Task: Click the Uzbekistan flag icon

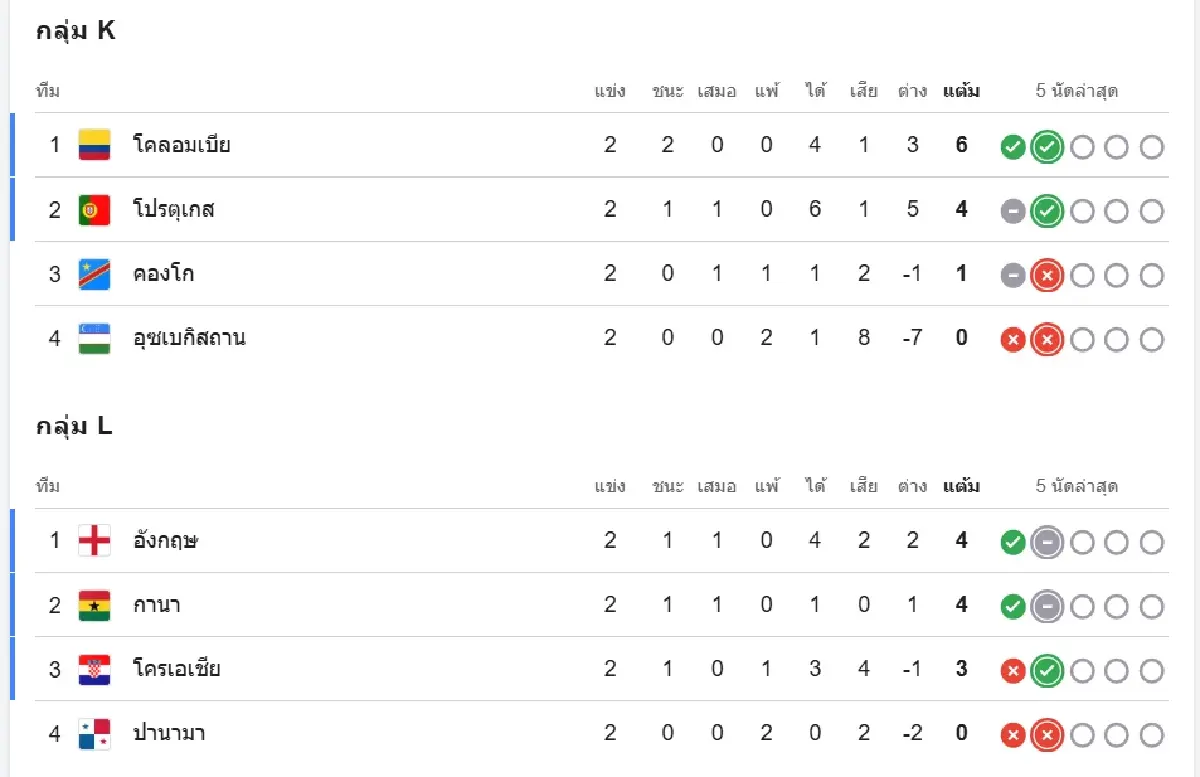Action: 95,338
